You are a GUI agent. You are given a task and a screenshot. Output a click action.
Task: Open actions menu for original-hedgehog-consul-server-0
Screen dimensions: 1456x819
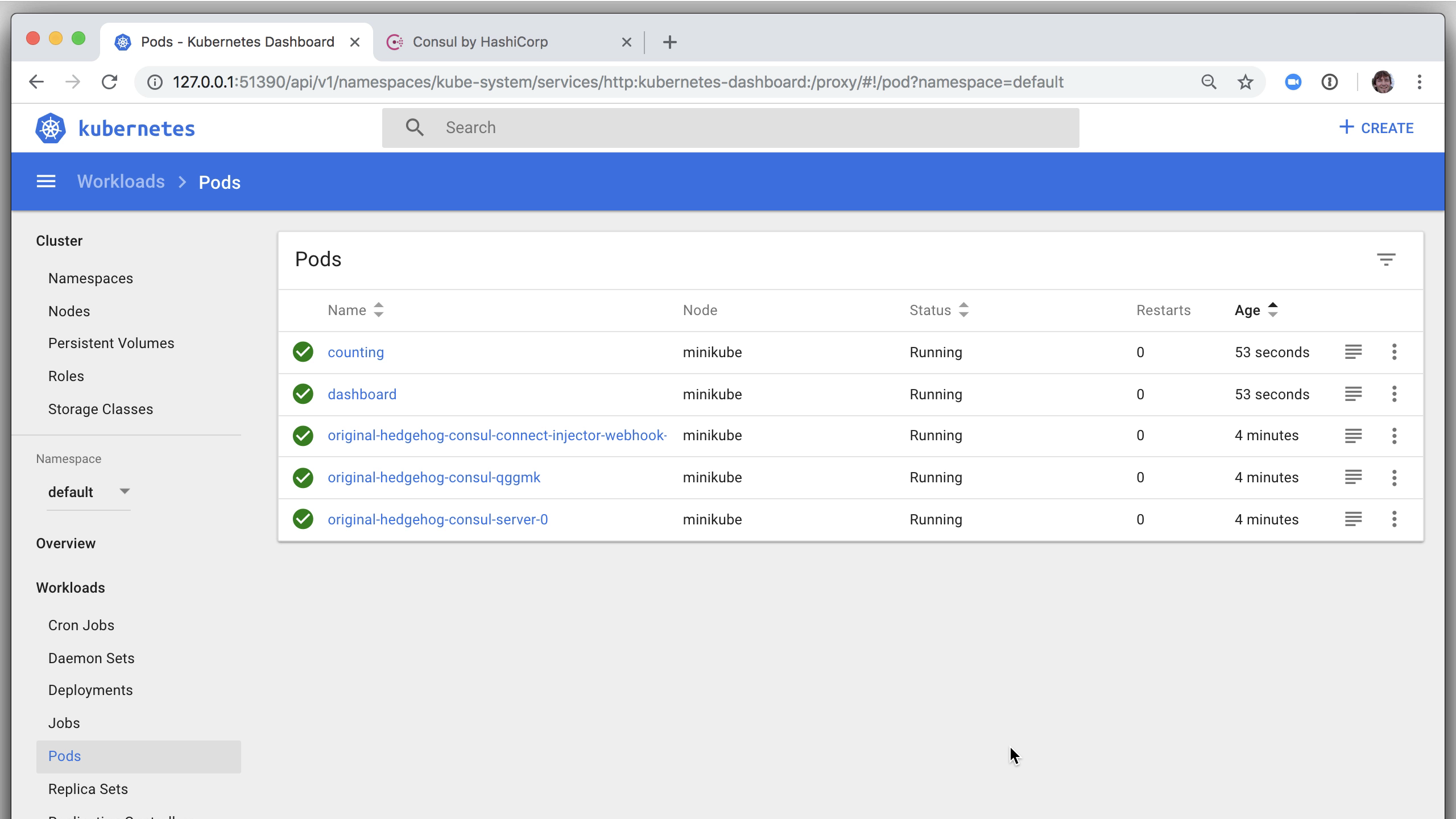click(x=1394, y=519)
